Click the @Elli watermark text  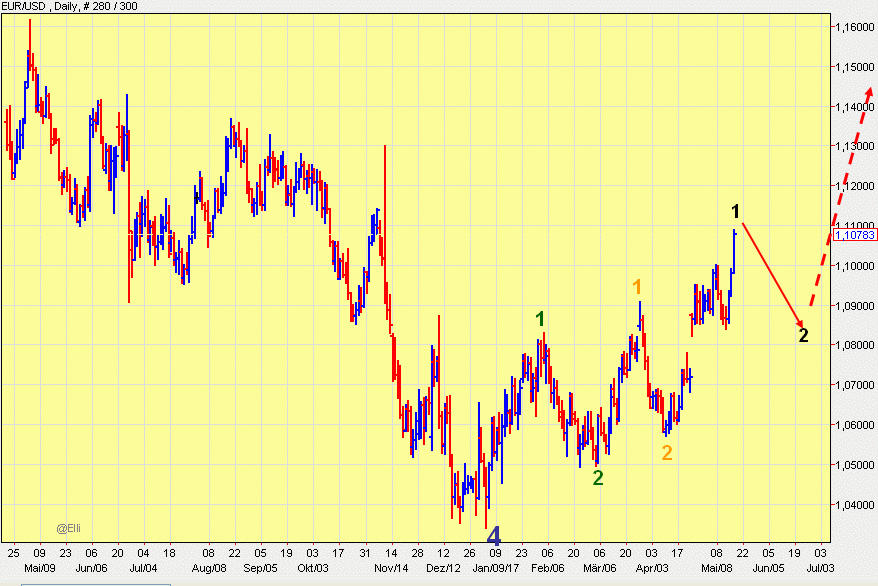point(68,527)
